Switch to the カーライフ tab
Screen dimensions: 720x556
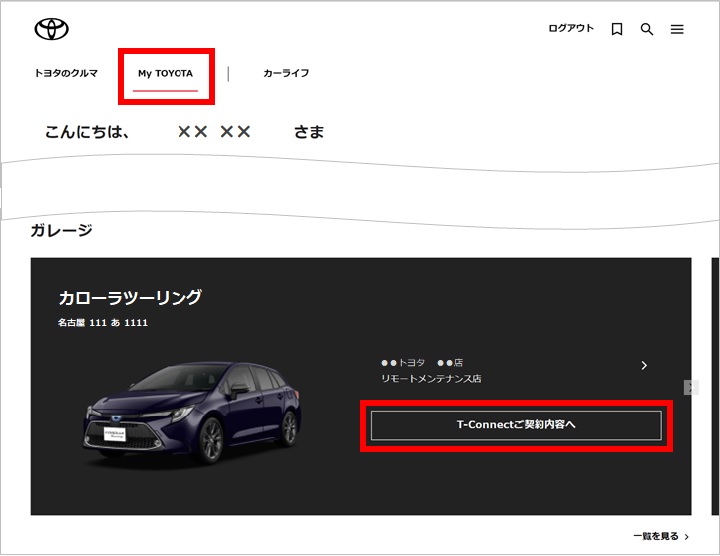click(x=286, y=73)
